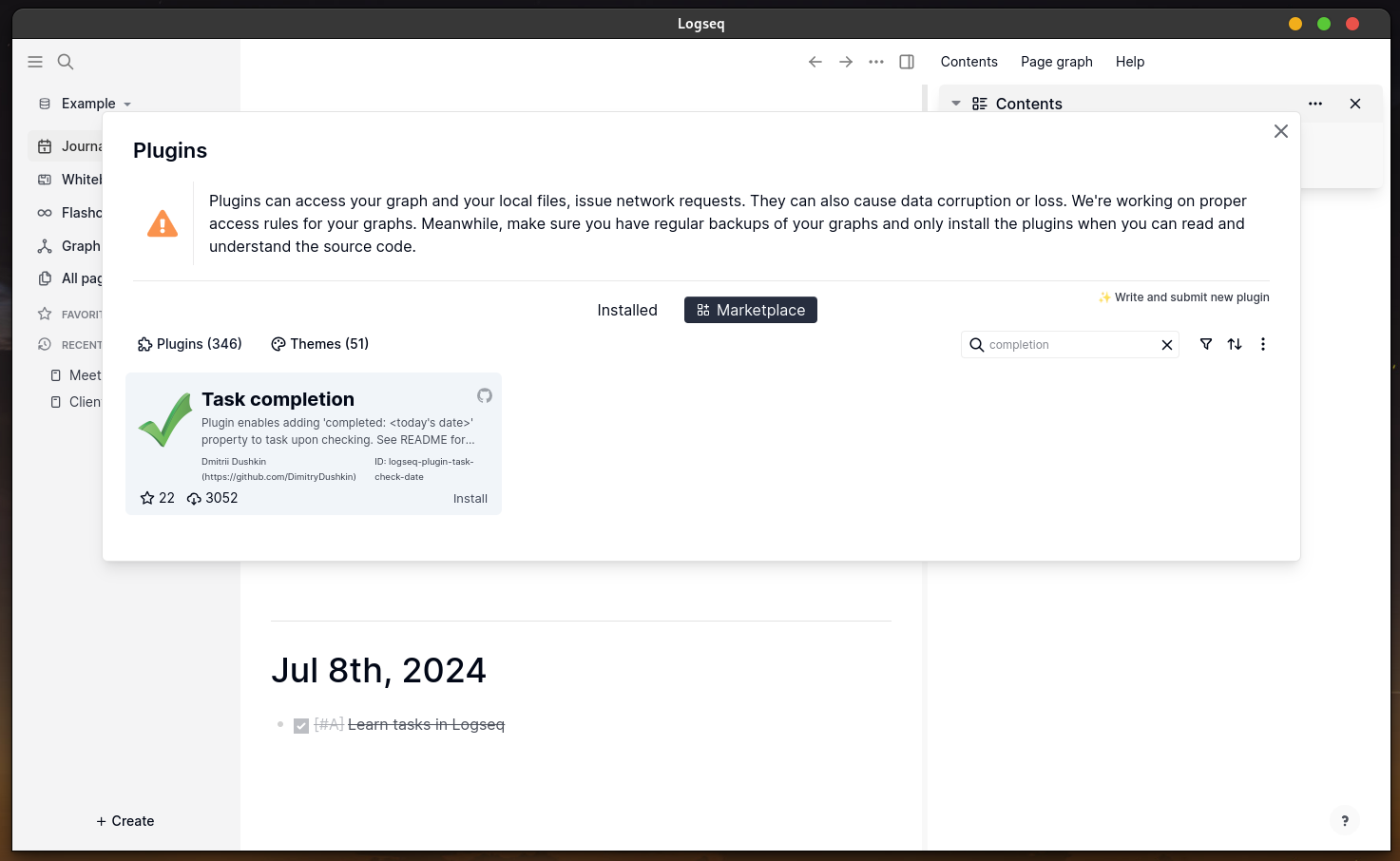This screenshot has height=861, width=1400.
Task: Click the download count icon showing 3052
Action: pos(213,498)
